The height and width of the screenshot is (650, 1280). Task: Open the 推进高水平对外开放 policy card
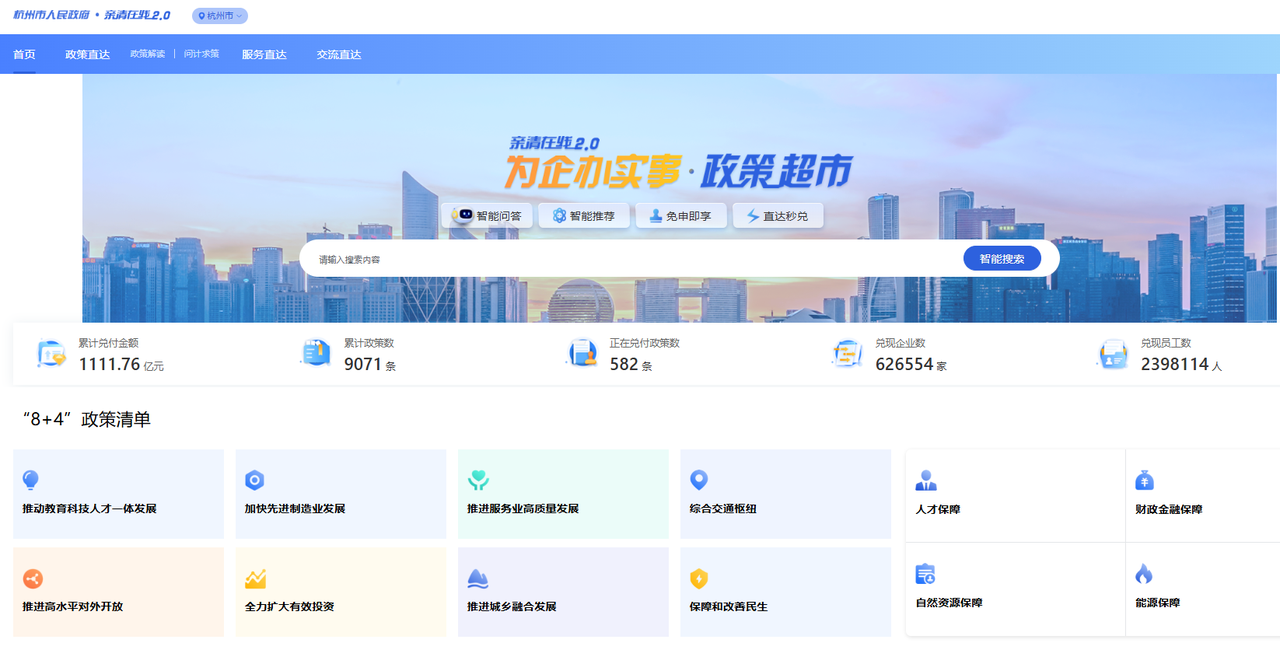pyautogui.click(x=118, y=592)
